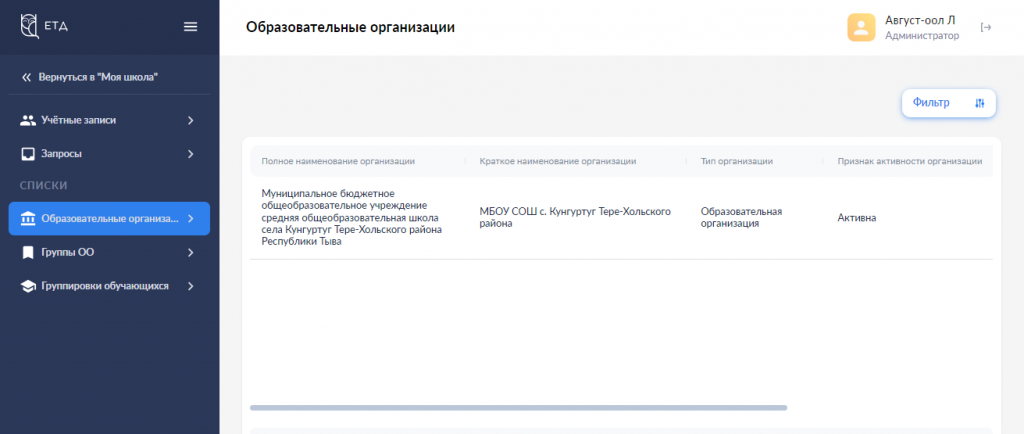Click the people icon beside Учётные записи
This screenshot has width=1024, height=434.
click(x=28, y=121)
